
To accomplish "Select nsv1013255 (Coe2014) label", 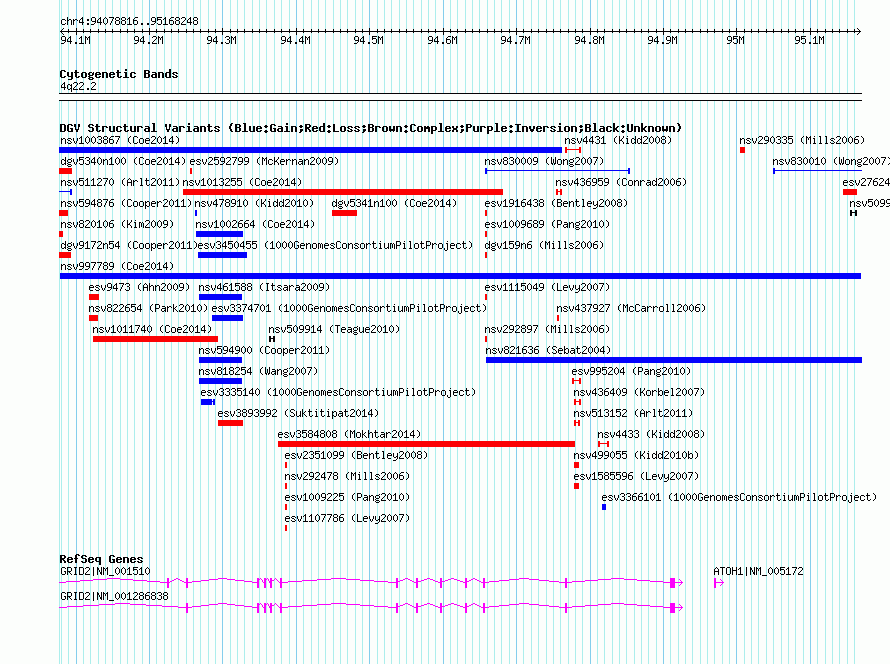I will coord(242,182).
